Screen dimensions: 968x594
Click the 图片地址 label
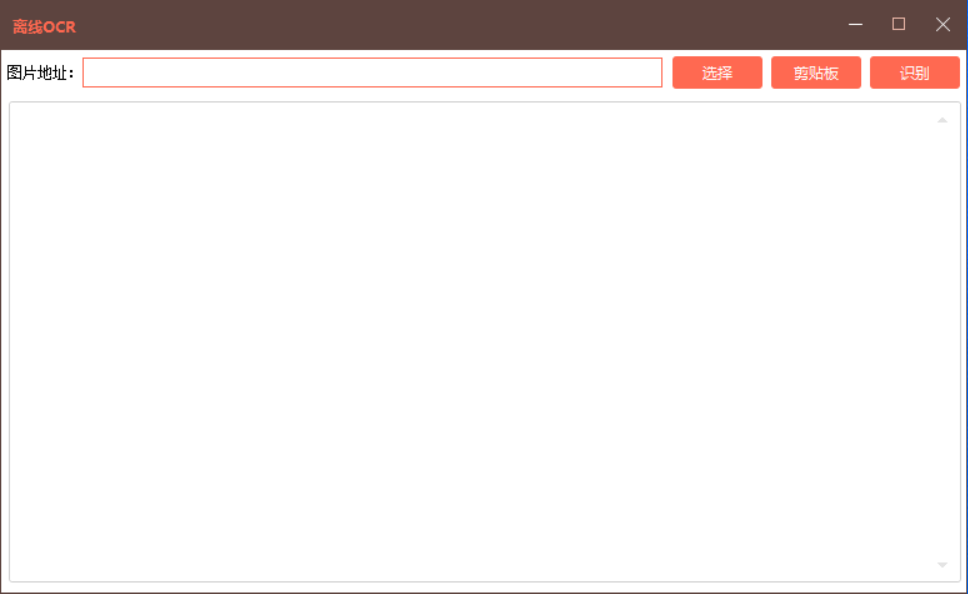(40, 73)
